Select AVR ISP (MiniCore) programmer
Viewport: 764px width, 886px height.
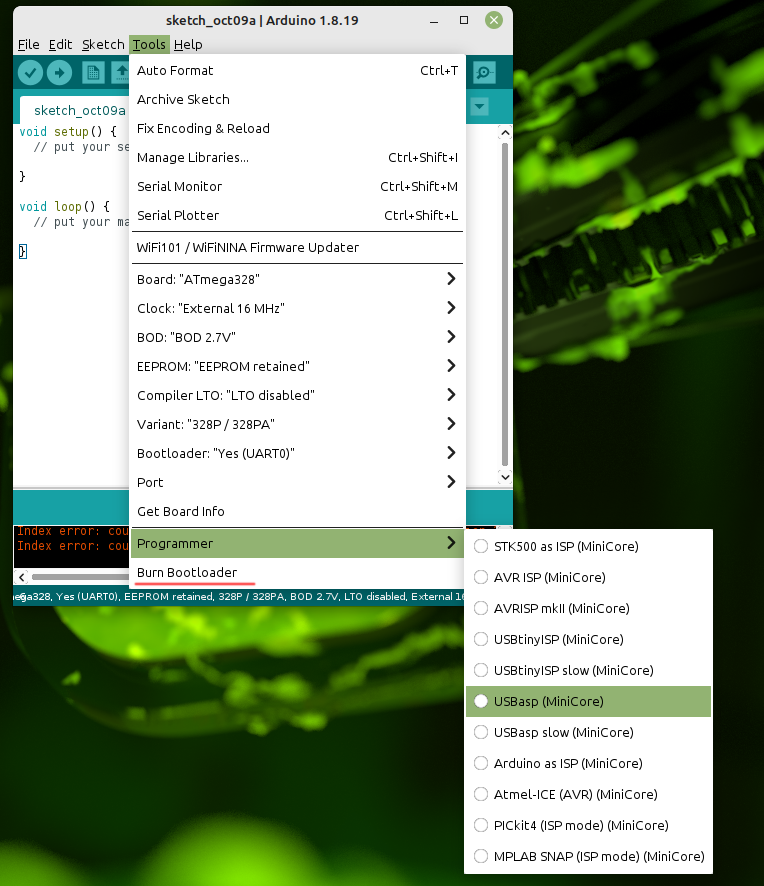588,577
